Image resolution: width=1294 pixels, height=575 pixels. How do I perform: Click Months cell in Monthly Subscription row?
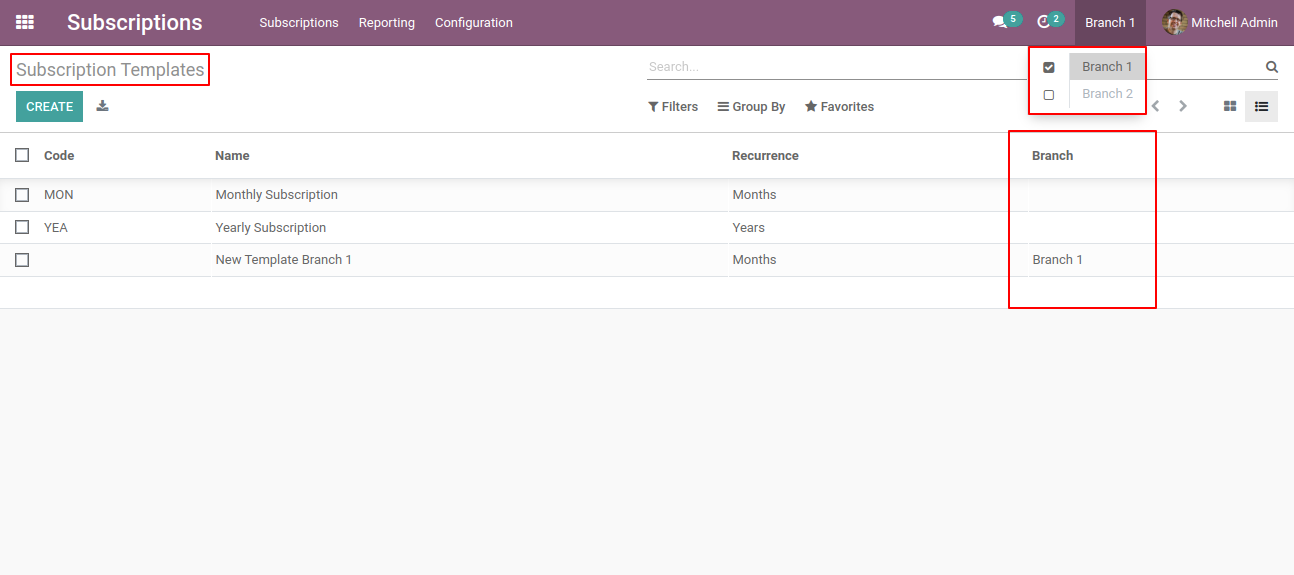(x=754, y=195)
